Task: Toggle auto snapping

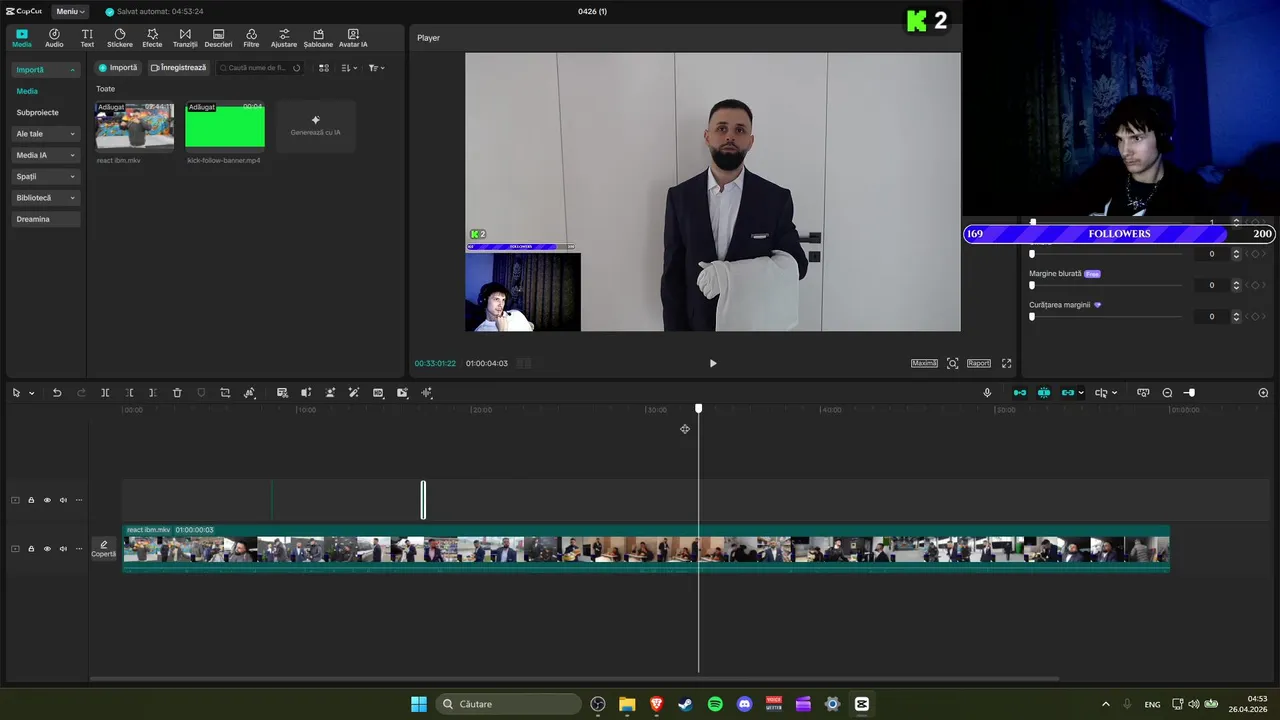Action: [x=1044, y=393]
